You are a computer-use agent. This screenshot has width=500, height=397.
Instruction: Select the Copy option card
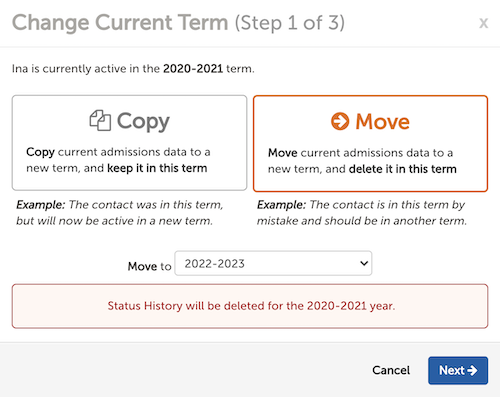pyautogui.click(x=129, y=143)
